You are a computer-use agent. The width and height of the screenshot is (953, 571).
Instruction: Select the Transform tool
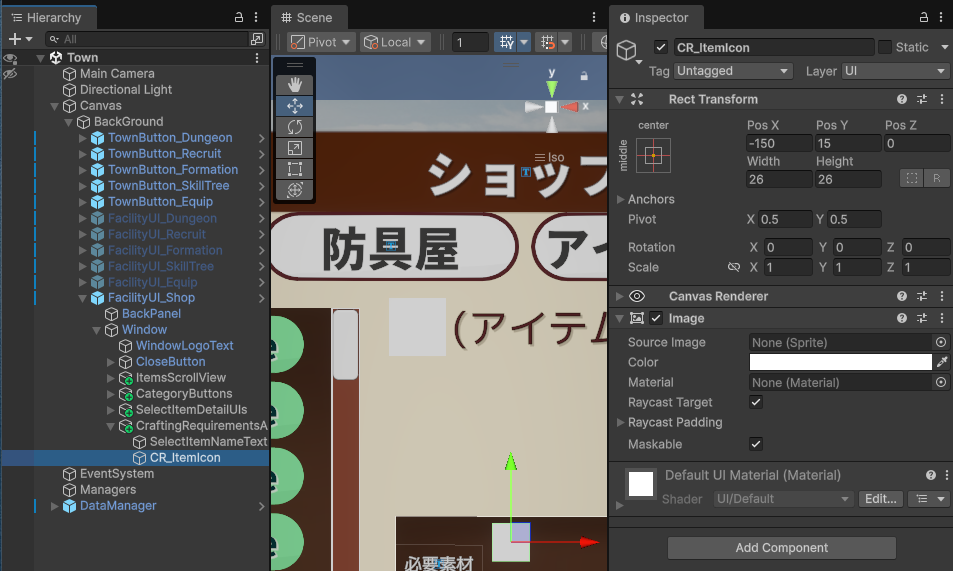pos(294,190)
